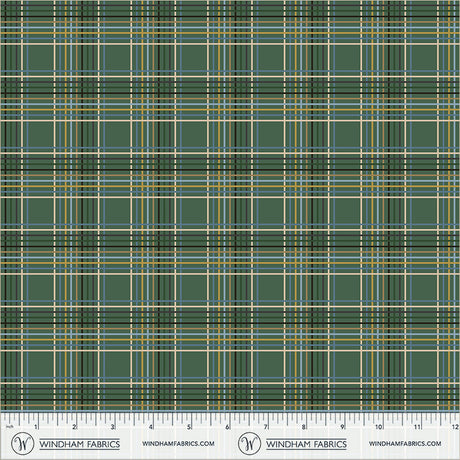The width and height of the screenshot is (460, 460).
Task: Select the WINDHAM FABRICS wordmark below ruler mark 8
Action: (306, 444)
